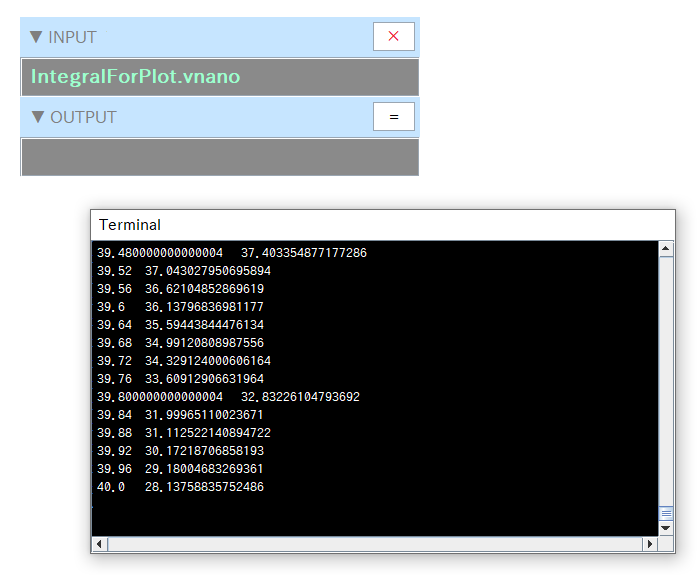The height and width of the screenshot is (575, 700).
Task: Select the INPUT header label
Action: coord(72,37)
